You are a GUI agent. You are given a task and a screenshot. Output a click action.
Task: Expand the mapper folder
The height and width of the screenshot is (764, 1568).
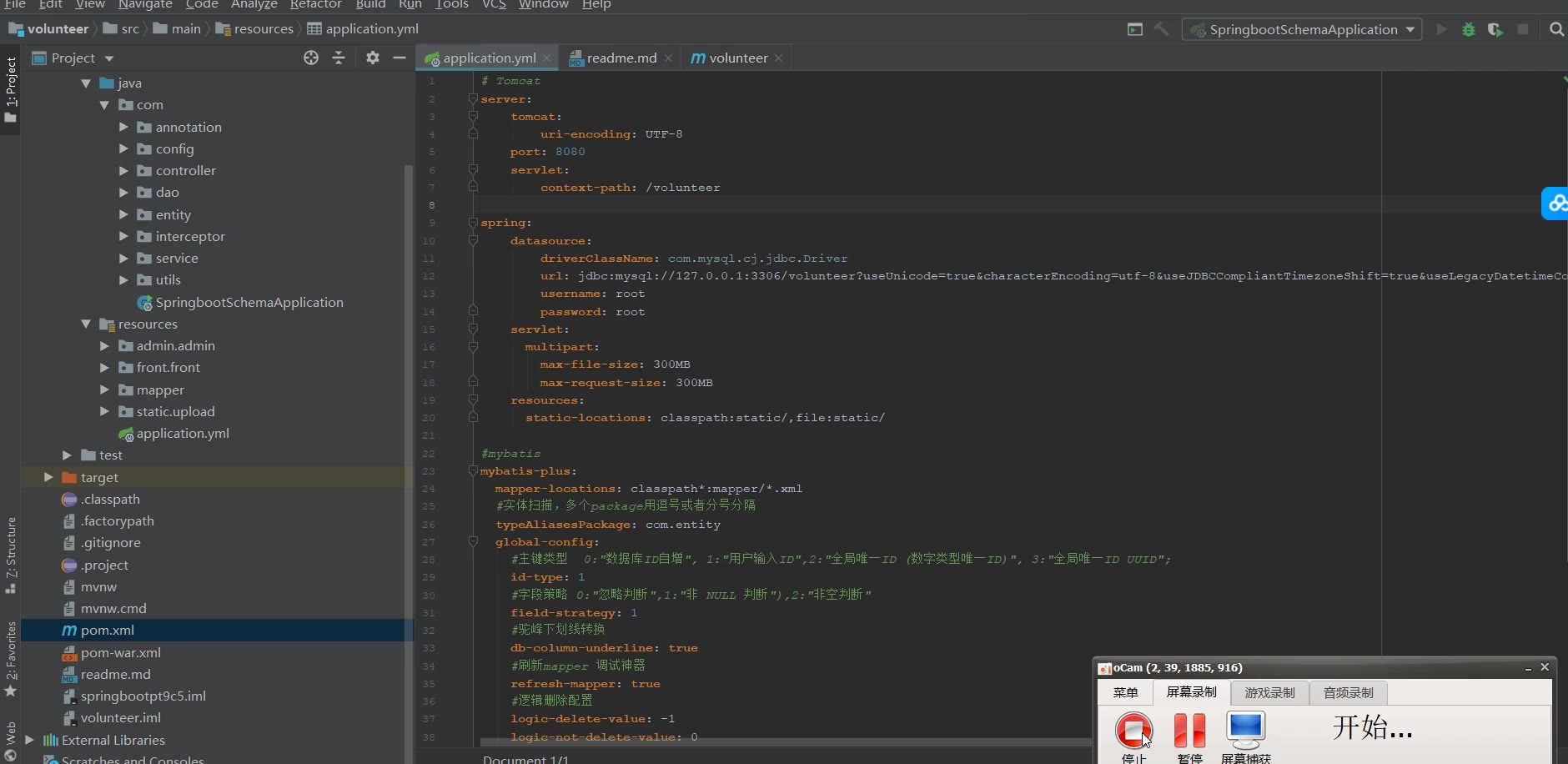coord(104,390)
